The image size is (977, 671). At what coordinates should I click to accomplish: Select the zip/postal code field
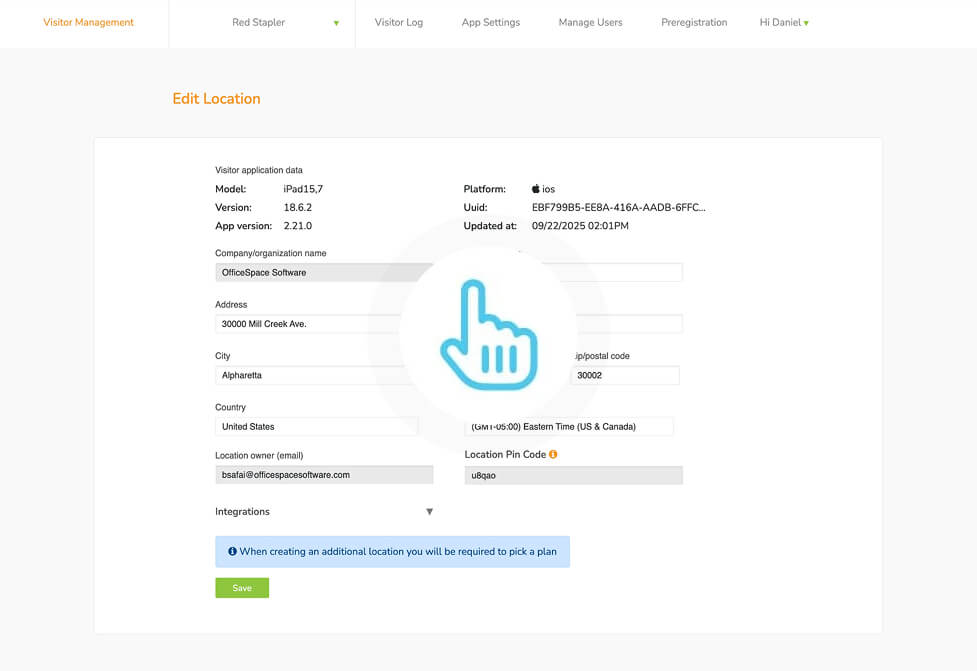coord(625,376)
